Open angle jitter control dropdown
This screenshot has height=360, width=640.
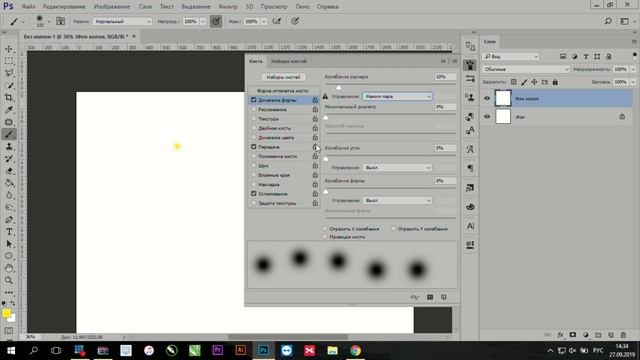397,167
